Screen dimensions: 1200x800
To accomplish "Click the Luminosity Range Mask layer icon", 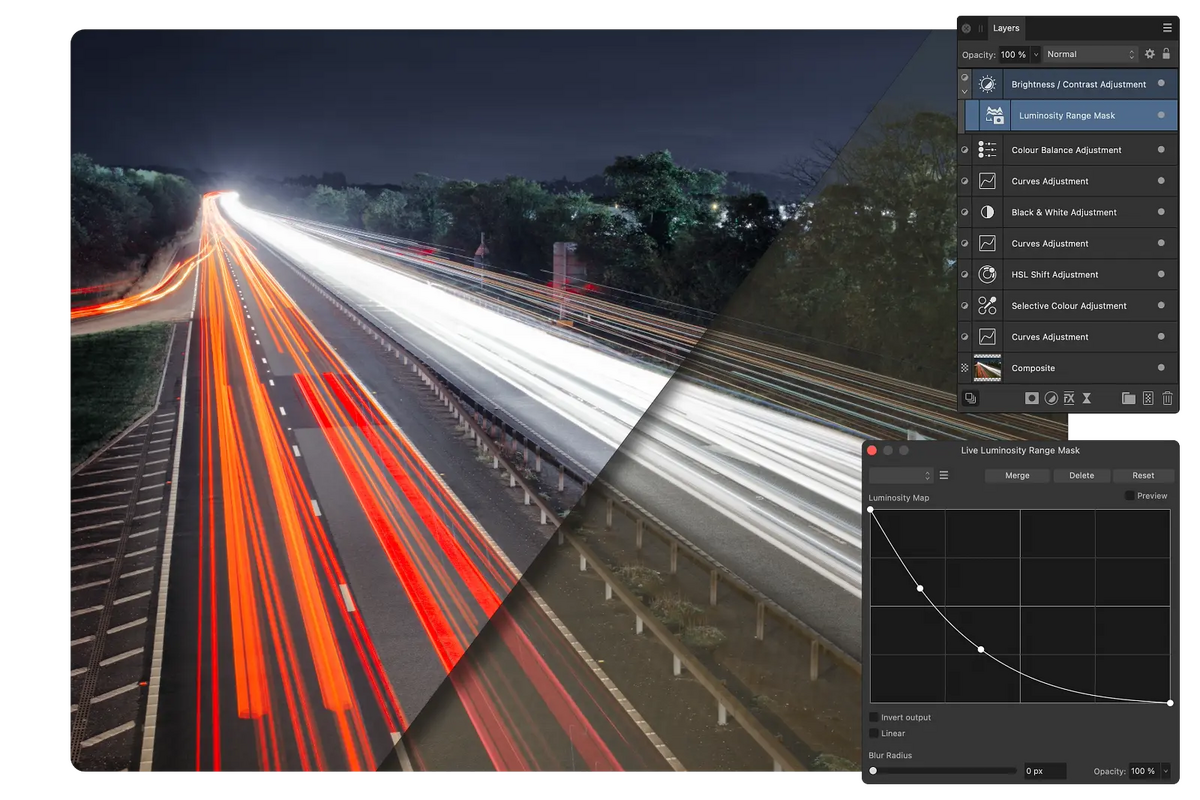I will (994, 115).
